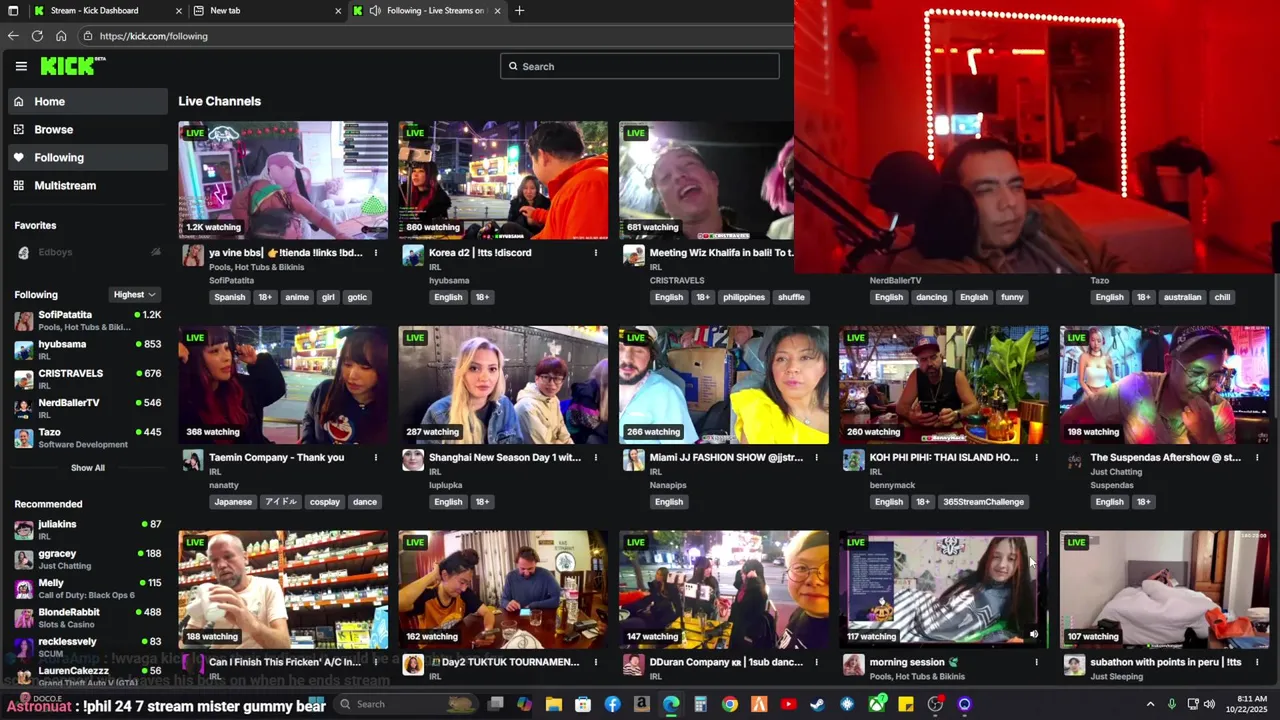Open recommended channel BlondeRabbit

coord(88,617)
